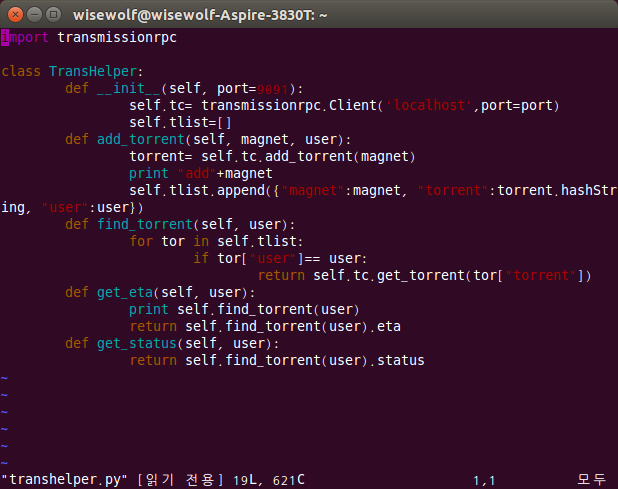Screen dimensions: 618x489
Task: Click the '1,1' cursor position indicator
Action: (484, 480)
